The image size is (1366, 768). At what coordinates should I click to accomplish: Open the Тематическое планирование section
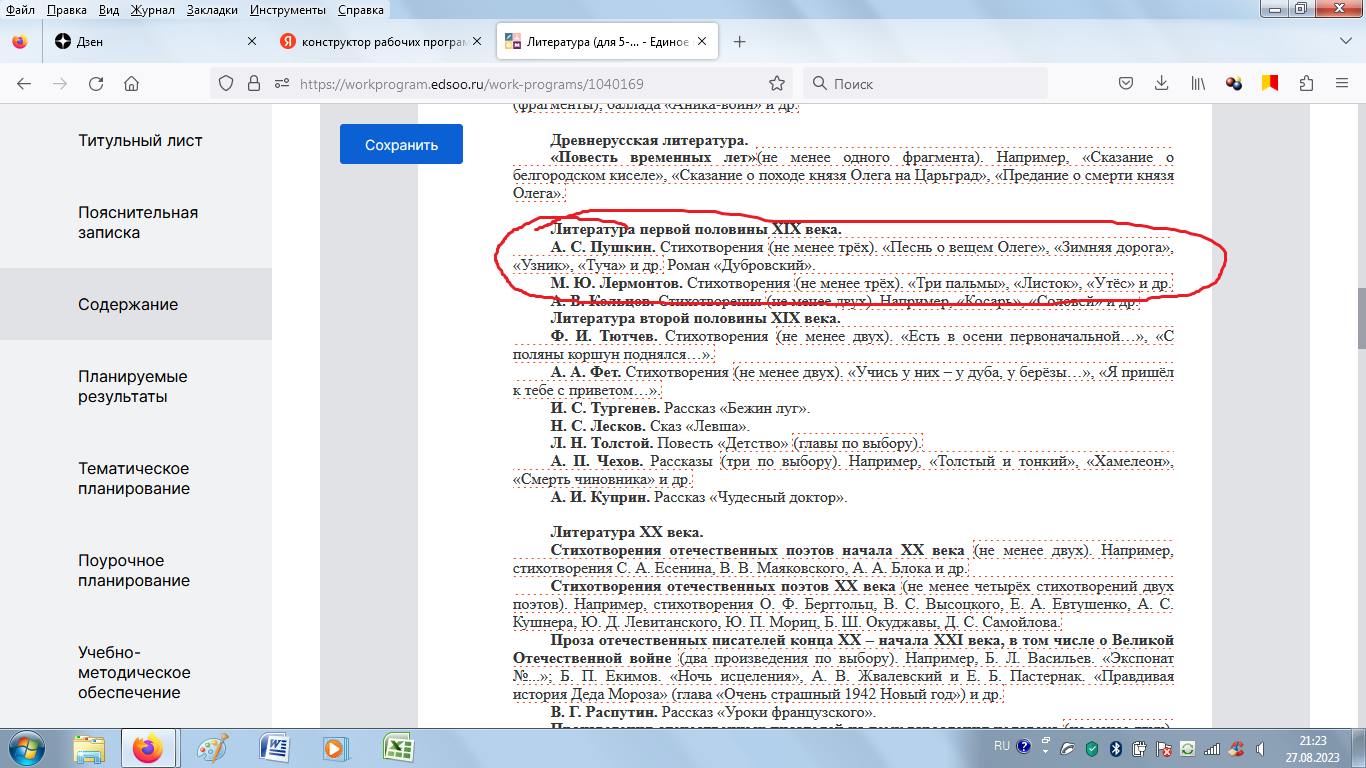(x=134, y=479)
